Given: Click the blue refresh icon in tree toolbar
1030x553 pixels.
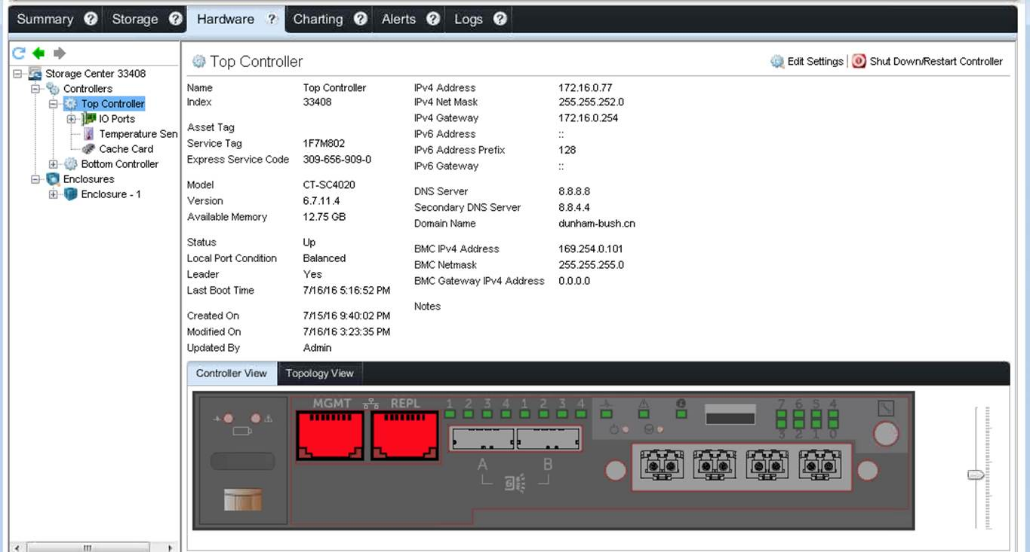Looking at the screenshot, I should 19,53.
